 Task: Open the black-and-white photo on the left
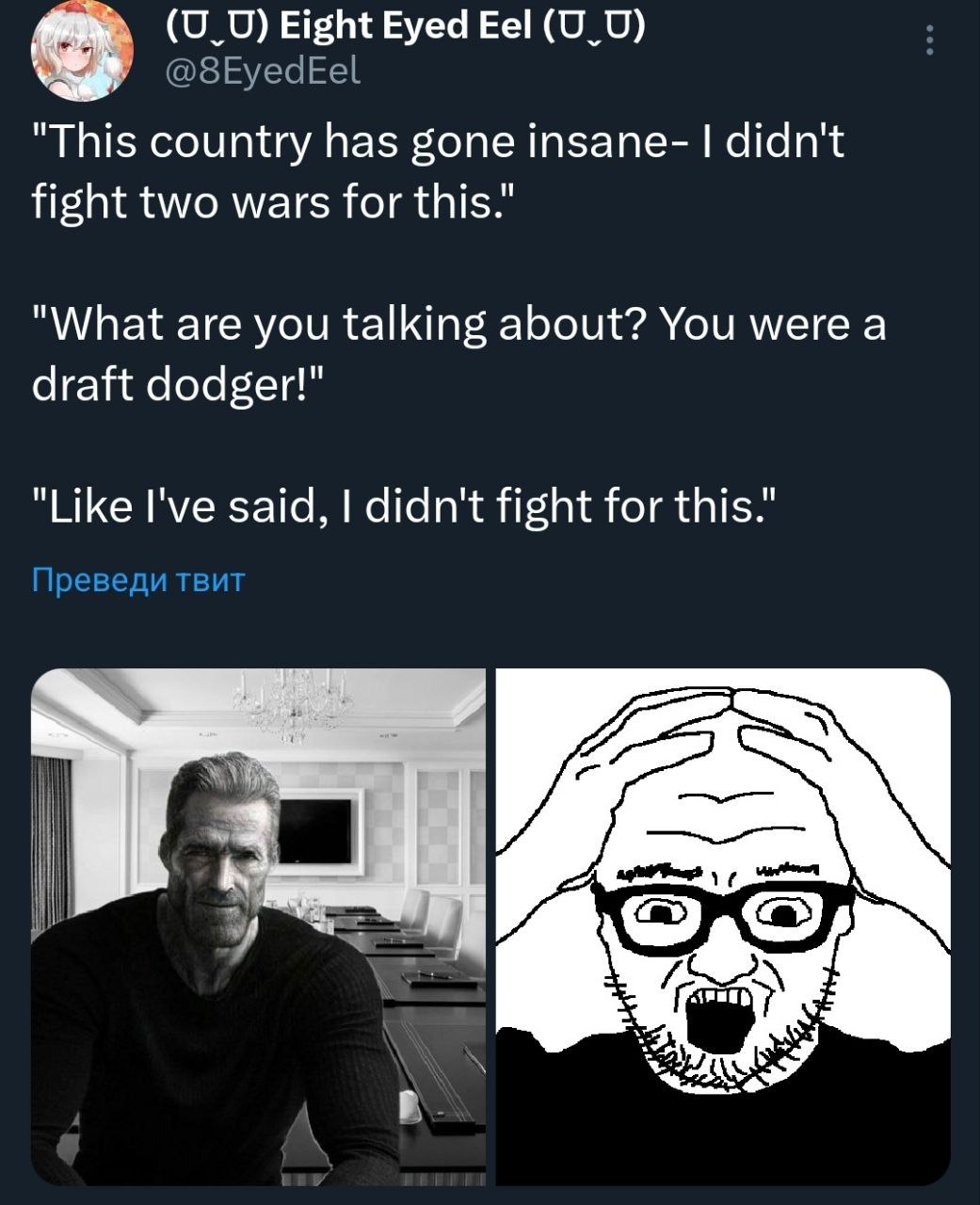258,926
